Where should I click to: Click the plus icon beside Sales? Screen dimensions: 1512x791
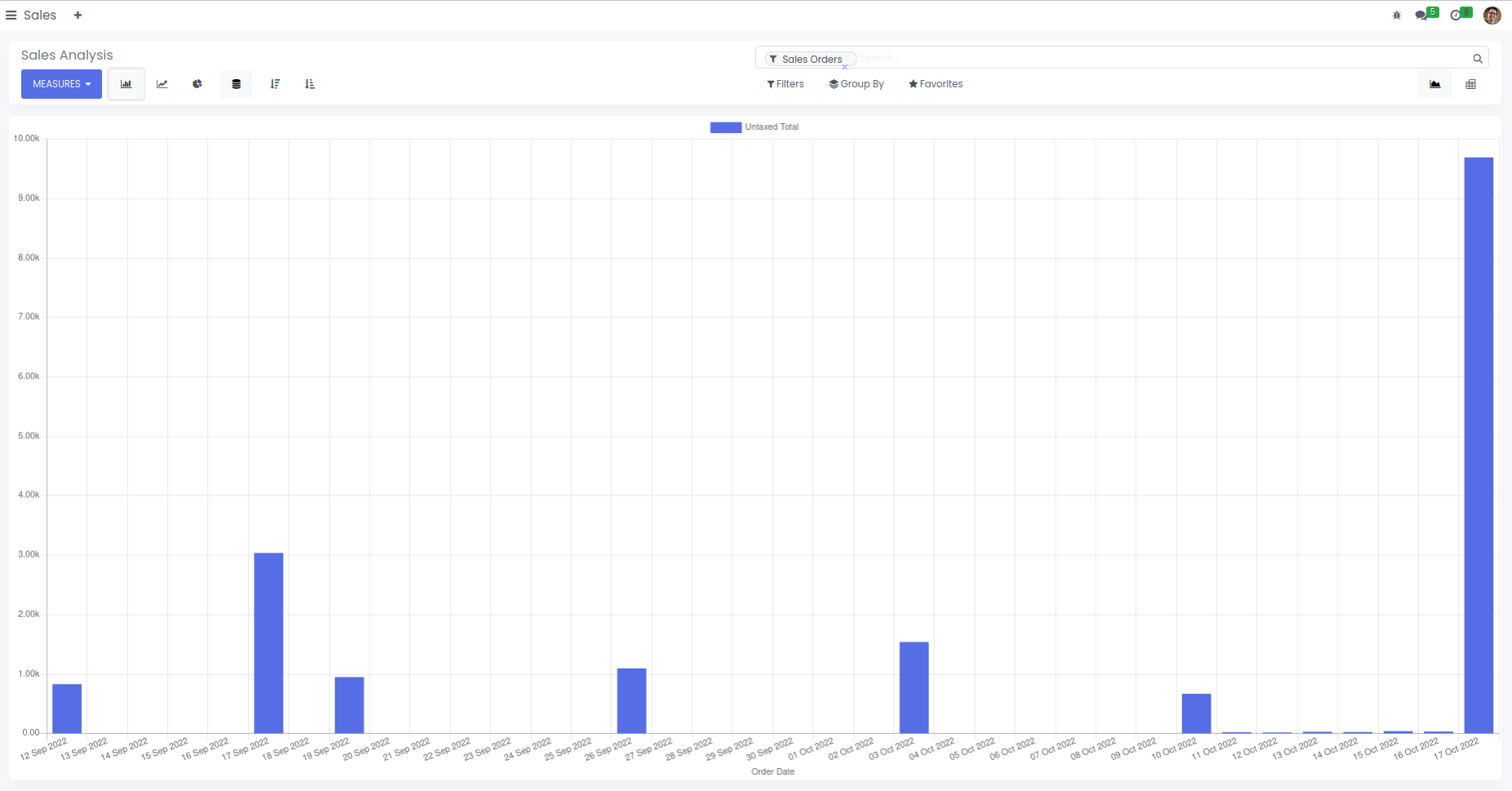(78, 16)
